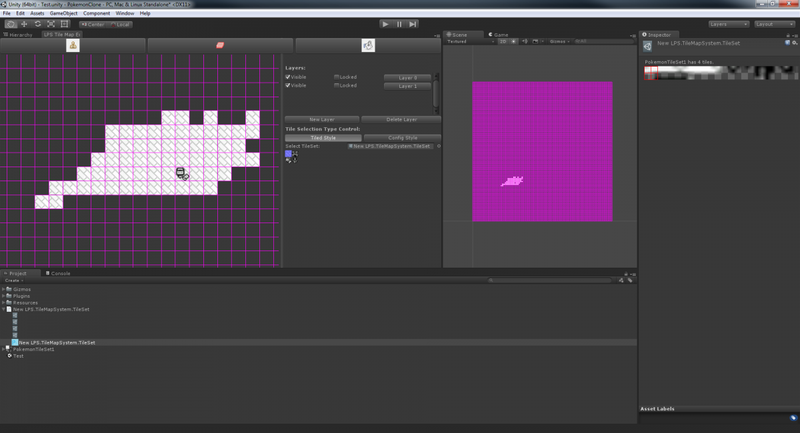
Task: Expand the Plugins folder
Action: [4, 296]
